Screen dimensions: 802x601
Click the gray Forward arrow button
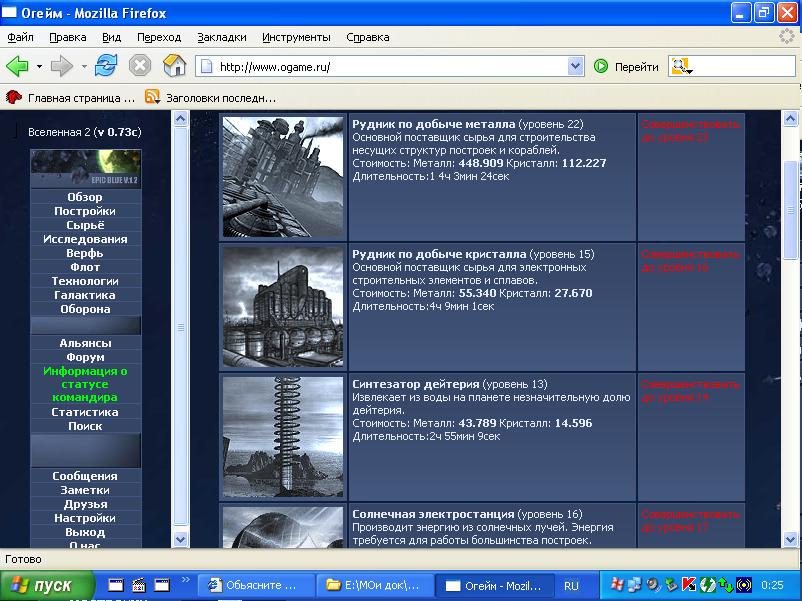[x=62, y=66]
